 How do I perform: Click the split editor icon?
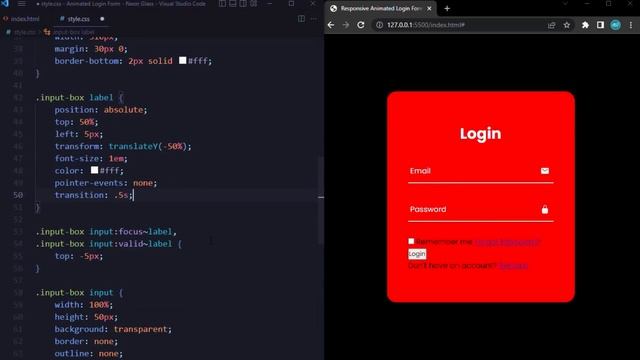(301, 19)
